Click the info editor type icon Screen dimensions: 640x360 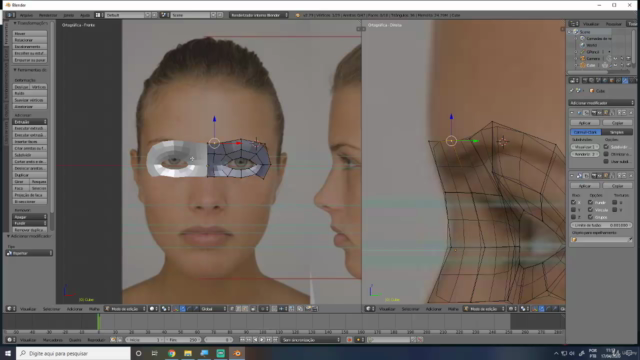click(x=10, y=15)
